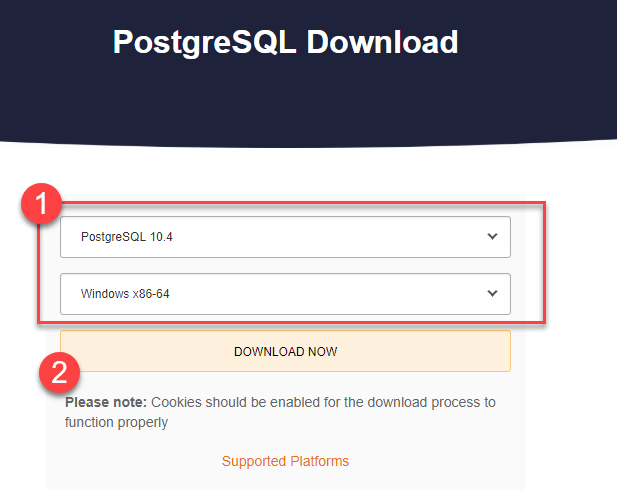Open the PostgreSQL 10.4 version dropdown

(x=285, y=237)
